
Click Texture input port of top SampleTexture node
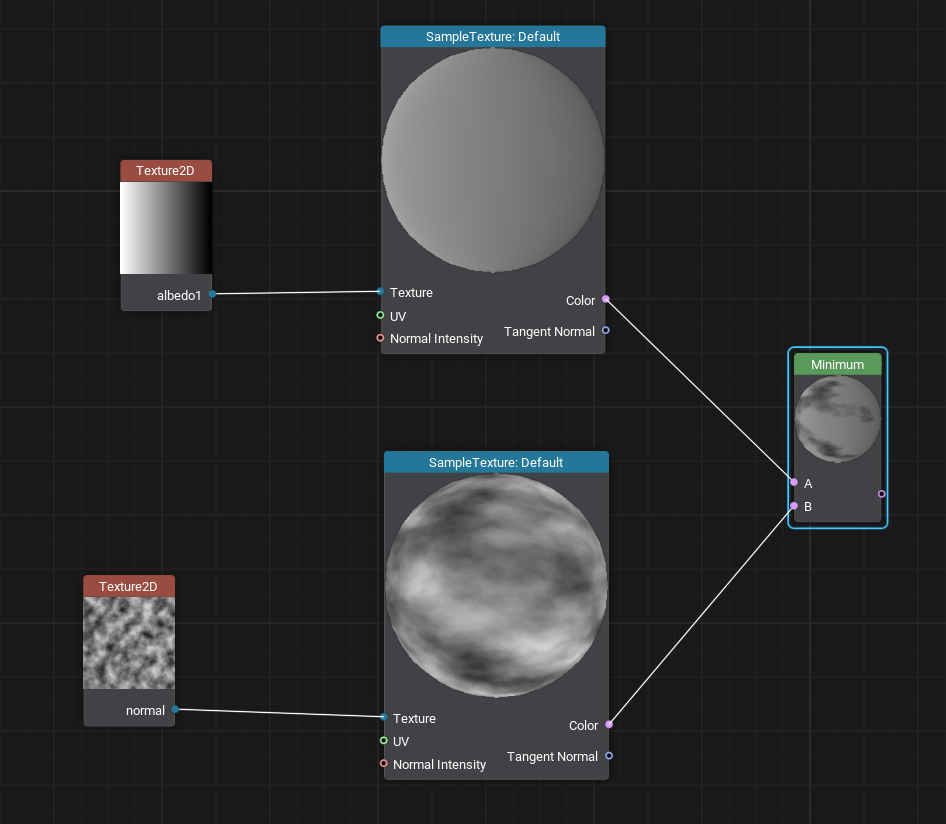[x=380, y=291]
